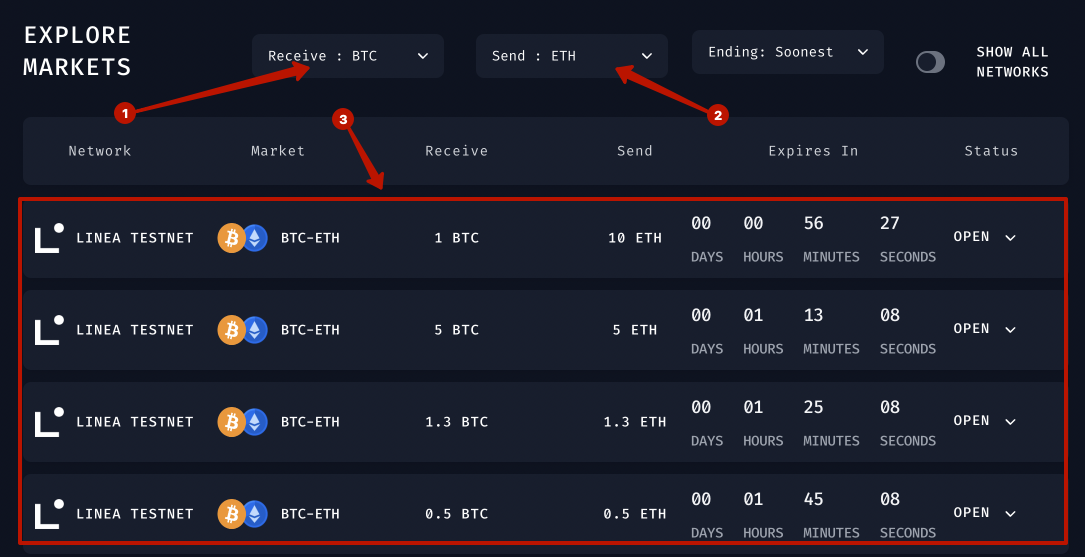Open the Receive : BTC dropdown
Image resolution: width=1085 pixels, height=557 pixels.
pos(347,56)
